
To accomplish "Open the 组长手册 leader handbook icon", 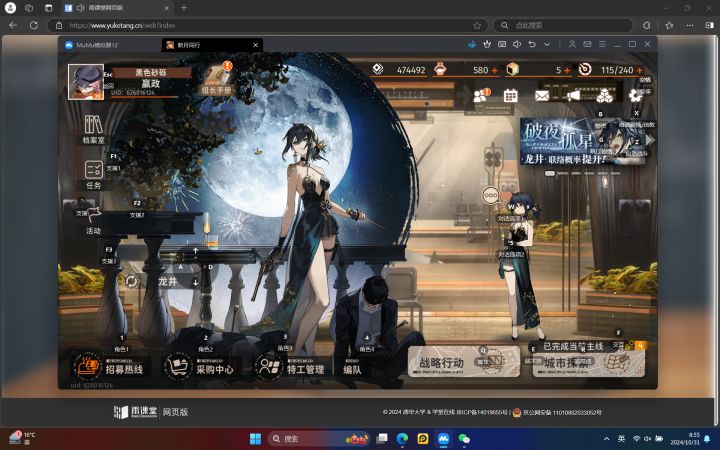I will tap(216, 79).
